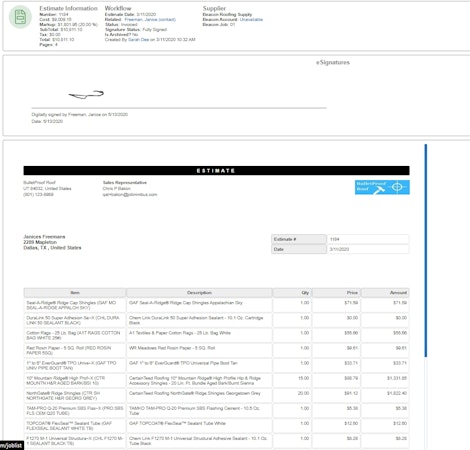
Task: Click the sales representative email address
Action: 130,195
